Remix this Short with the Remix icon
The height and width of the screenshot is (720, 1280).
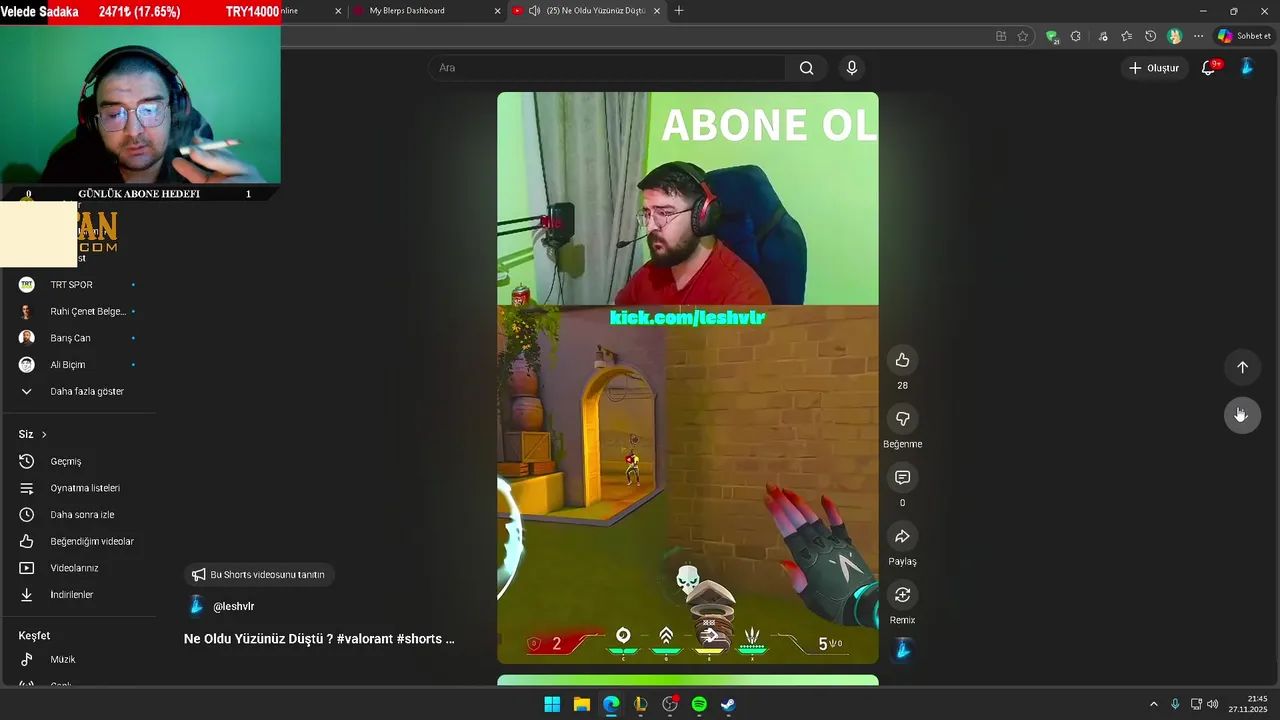(902, 595)
